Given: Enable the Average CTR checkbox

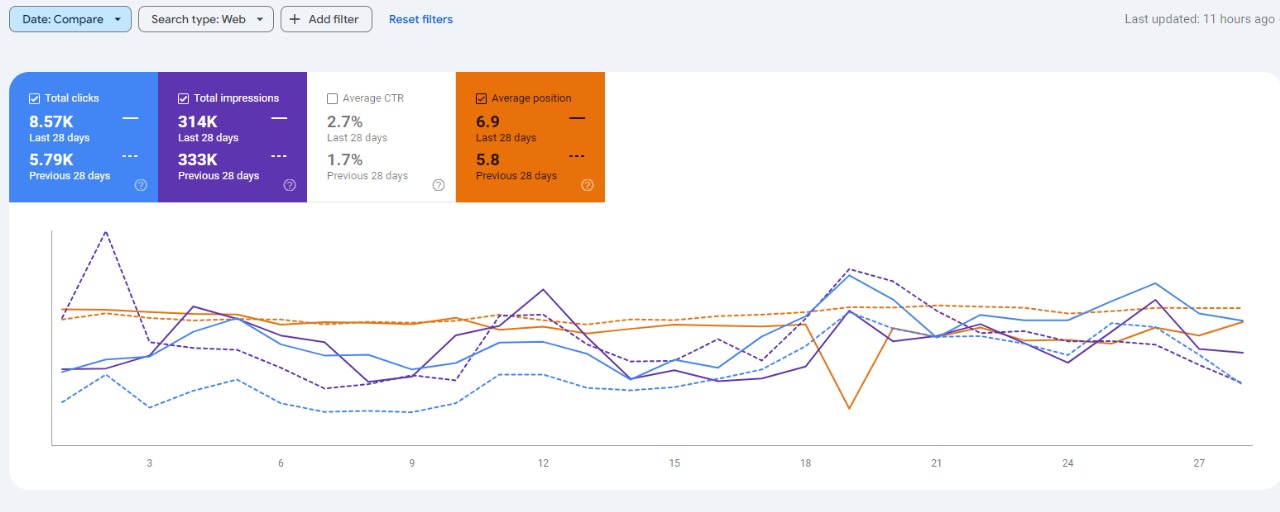Looking at the screenshot, I should [333, 98].
